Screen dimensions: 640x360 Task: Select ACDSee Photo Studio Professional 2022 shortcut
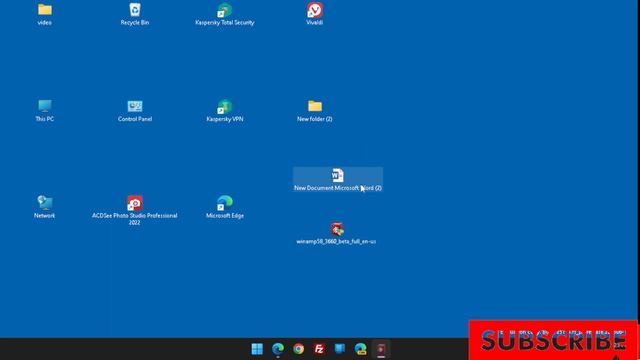[135, 210]
